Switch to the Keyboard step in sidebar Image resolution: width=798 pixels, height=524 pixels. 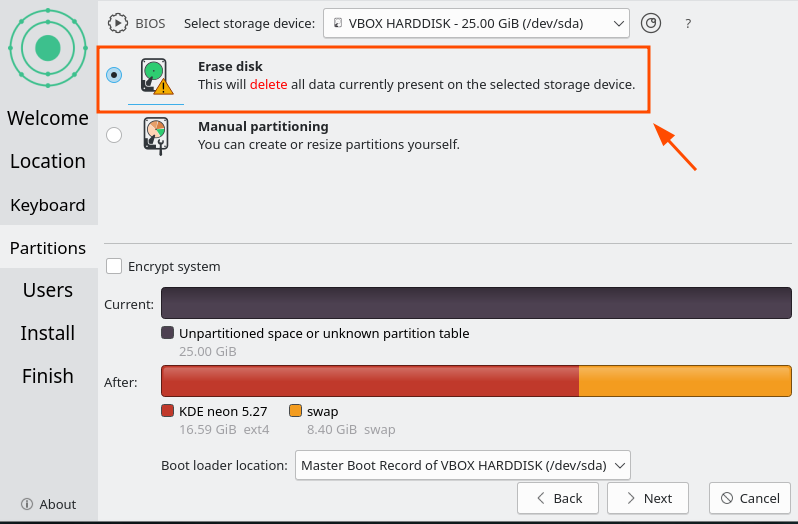pos(48,205)
